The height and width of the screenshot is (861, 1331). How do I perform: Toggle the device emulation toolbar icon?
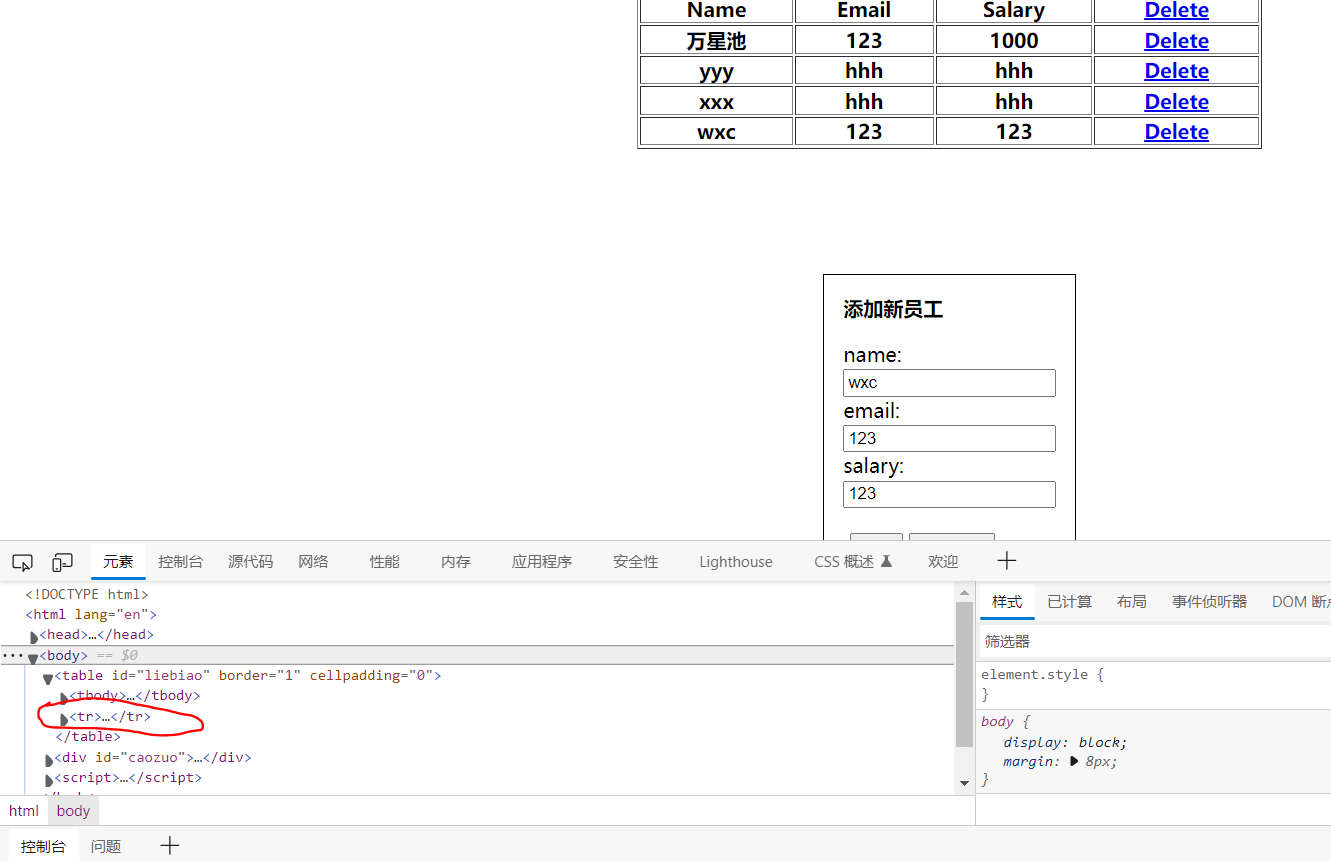(60, 562)
